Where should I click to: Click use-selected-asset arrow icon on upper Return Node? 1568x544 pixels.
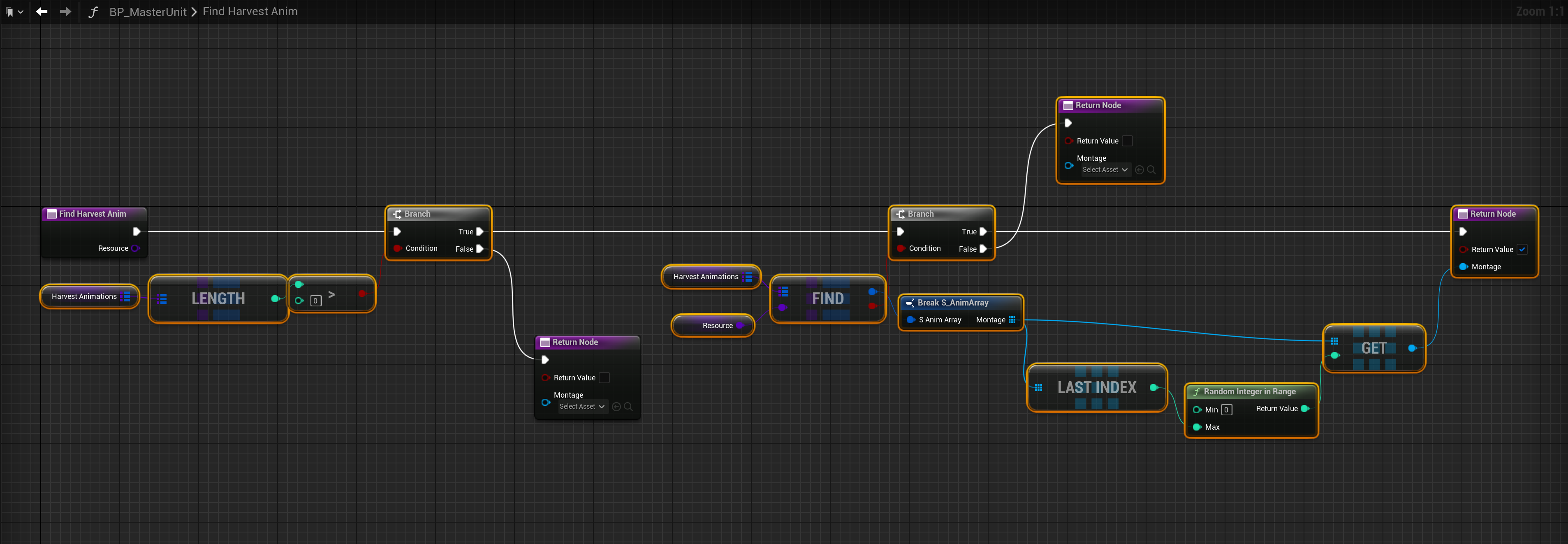1140,170
